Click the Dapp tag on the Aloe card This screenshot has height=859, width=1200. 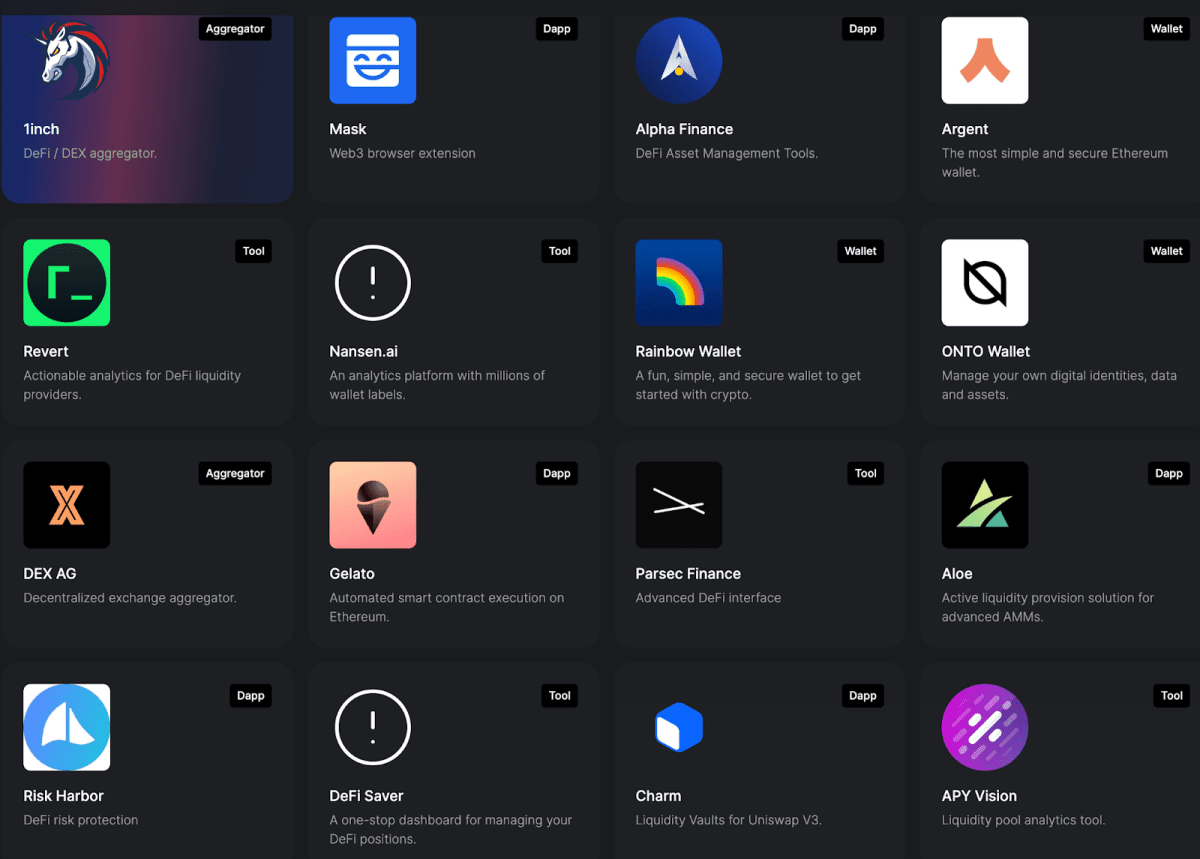[x=1169, y=473]
